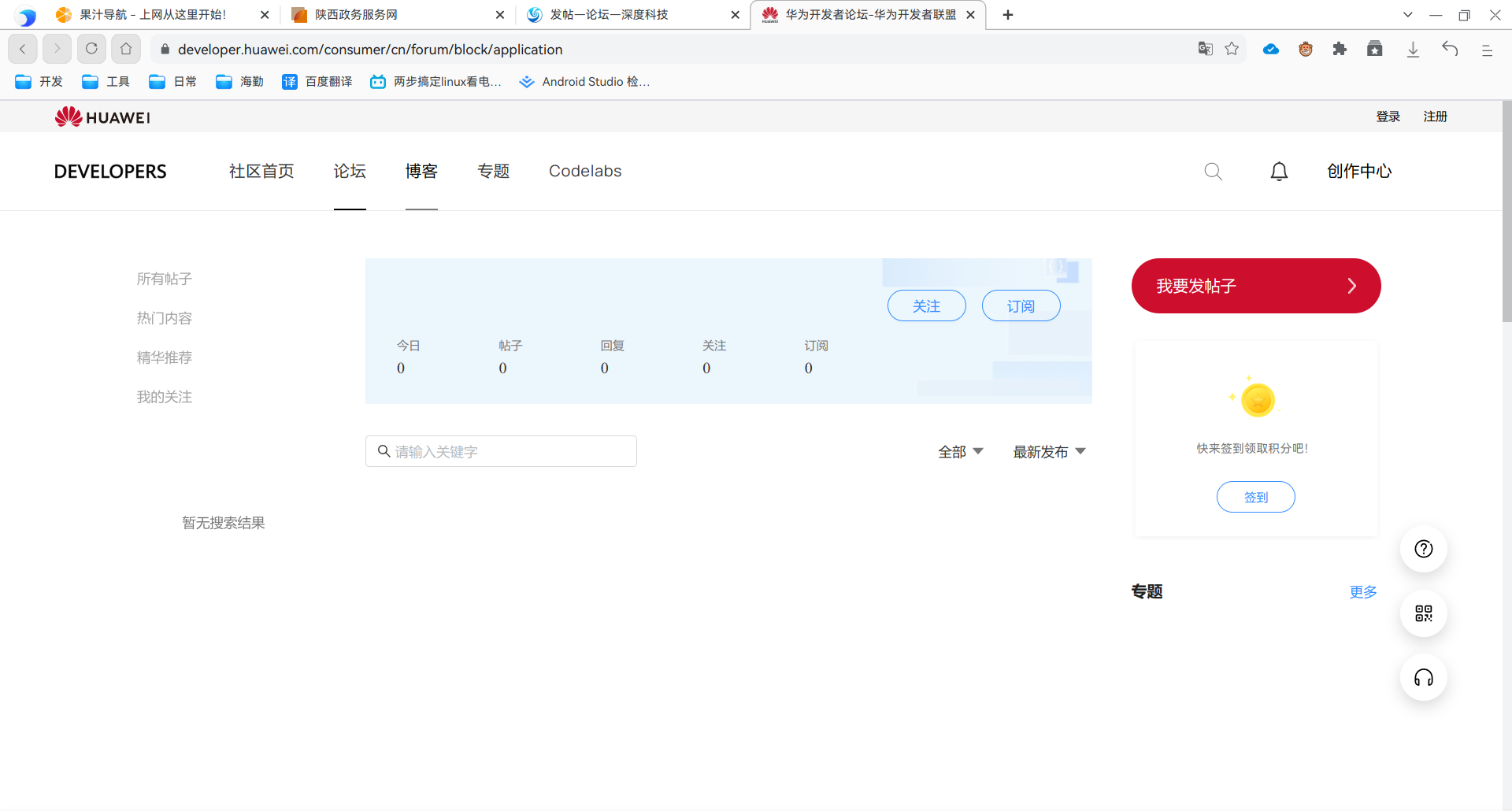Open the 创作中心 link
The image size is (1512, 811).
(1359, 172)
